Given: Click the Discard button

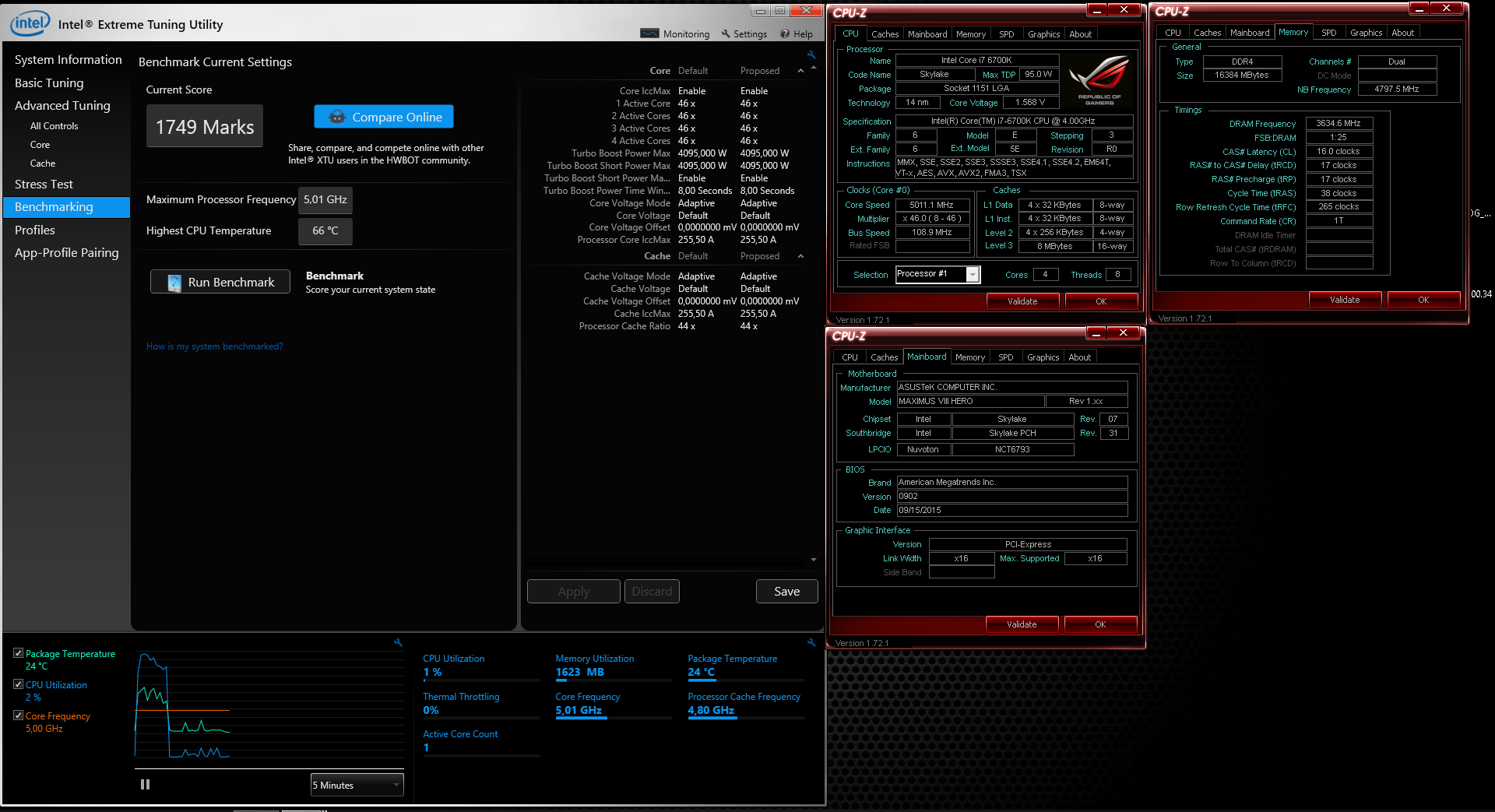Looking at the screenshot, I should tap(652, 592).
